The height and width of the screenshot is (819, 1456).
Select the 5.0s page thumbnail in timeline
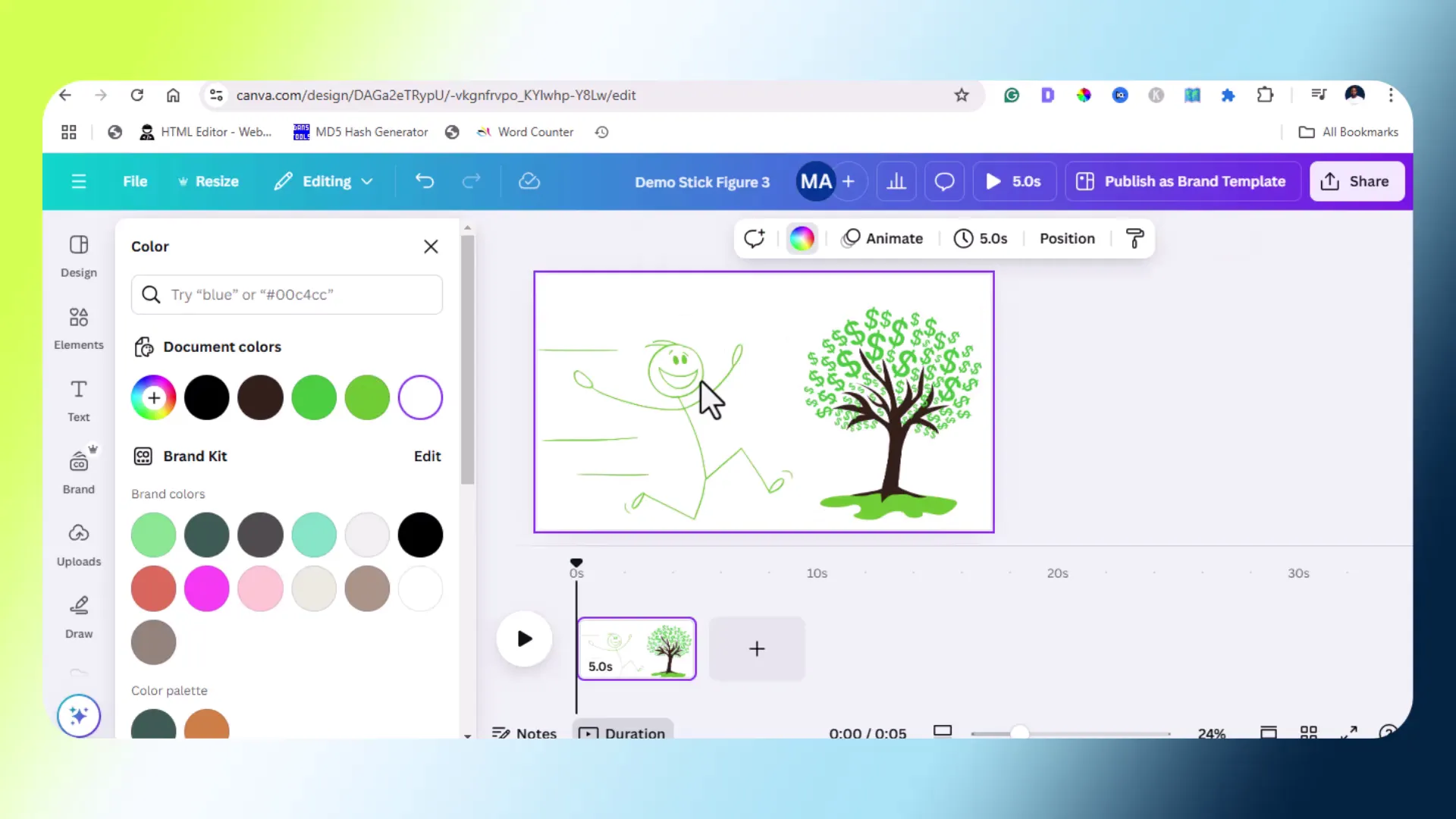tap(637, 648)
